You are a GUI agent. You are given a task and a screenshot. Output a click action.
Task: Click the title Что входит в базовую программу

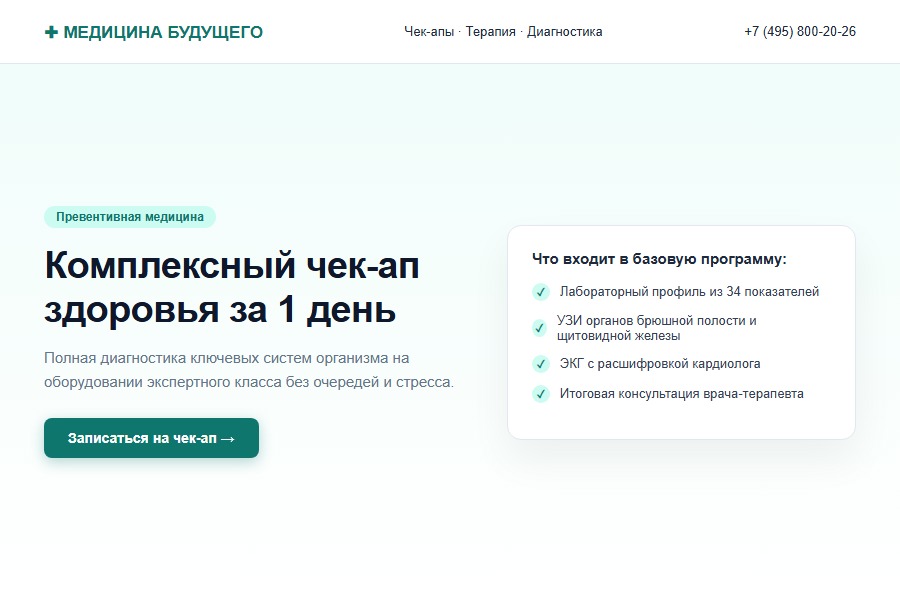coord(659,259)
